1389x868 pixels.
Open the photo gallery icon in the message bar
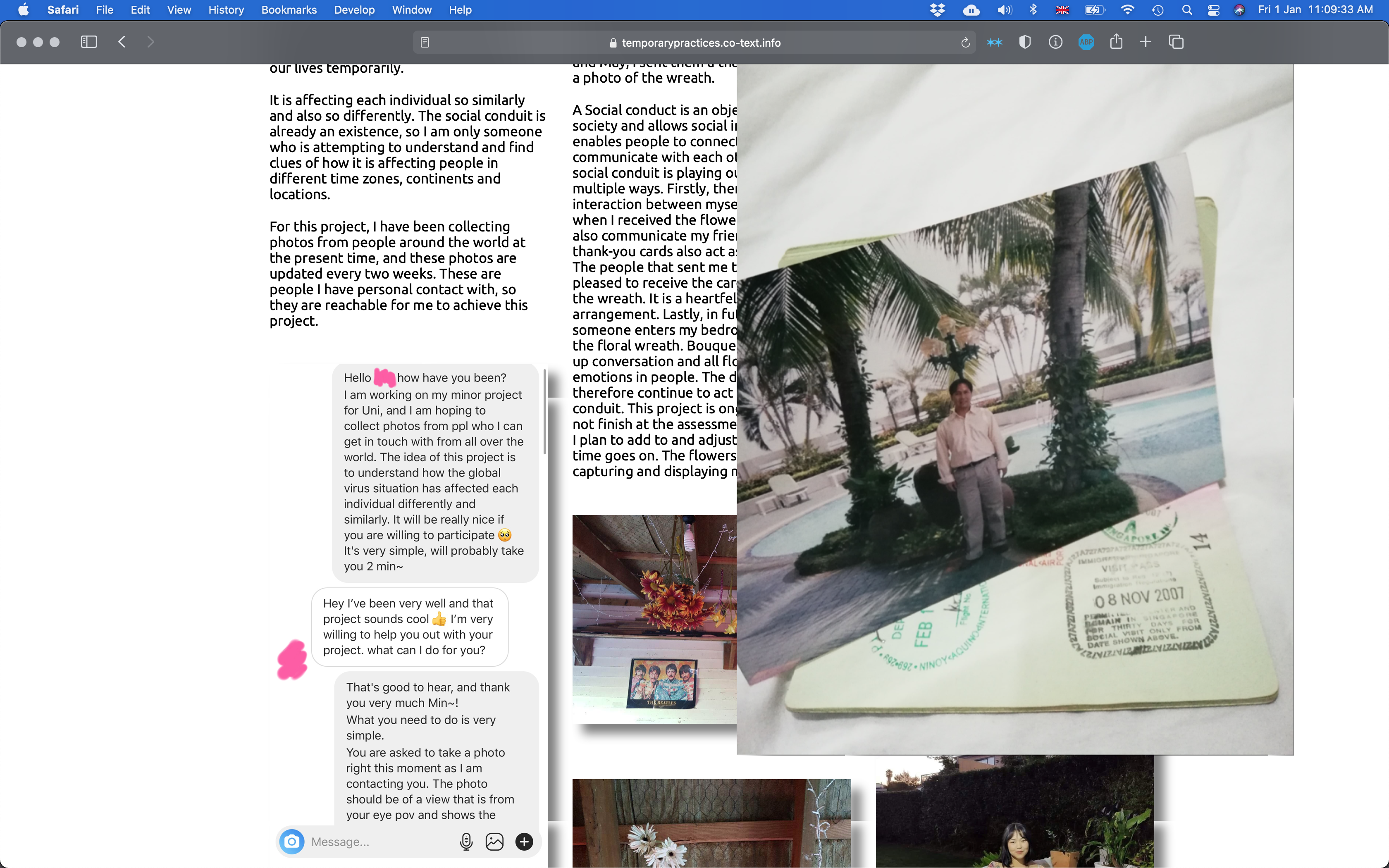tap(494, 842)
